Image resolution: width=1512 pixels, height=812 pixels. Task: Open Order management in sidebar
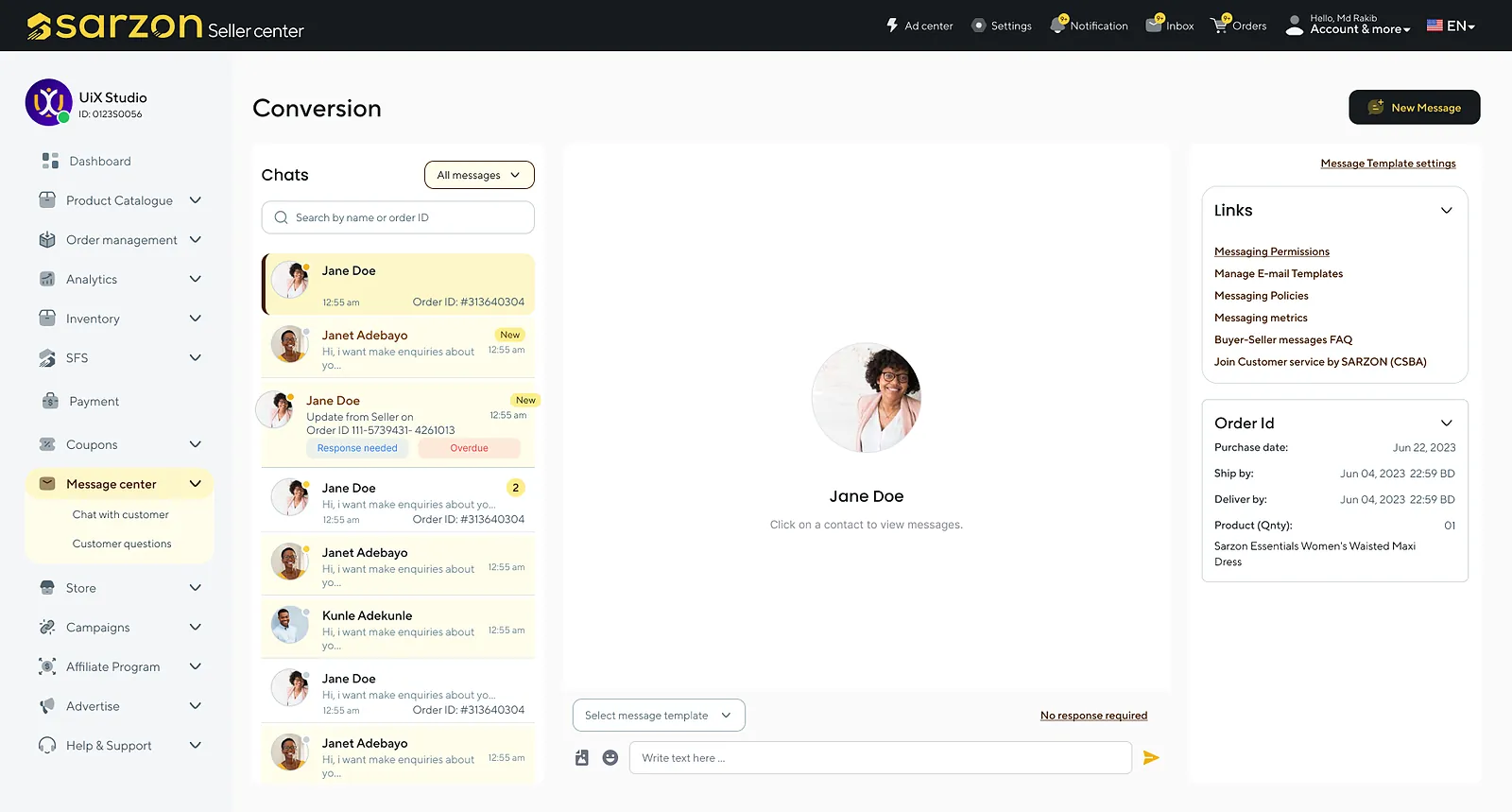click(x=120, y=239)
